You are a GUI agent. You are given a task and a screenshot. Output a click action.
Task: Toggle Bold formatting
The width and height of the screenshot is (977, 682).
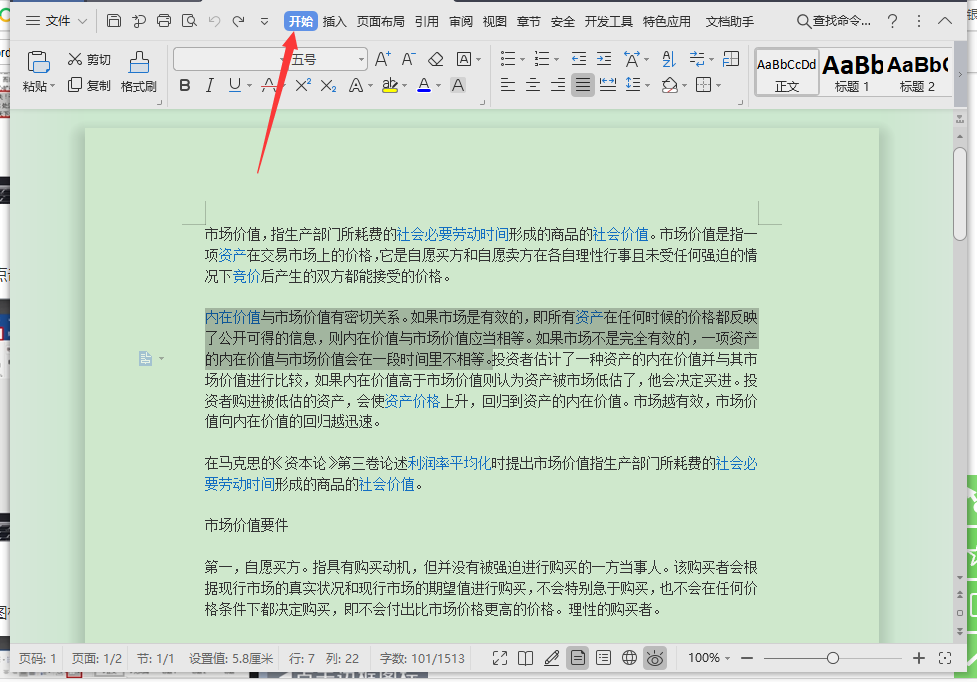pyautogui.click(x=184, y=86)
